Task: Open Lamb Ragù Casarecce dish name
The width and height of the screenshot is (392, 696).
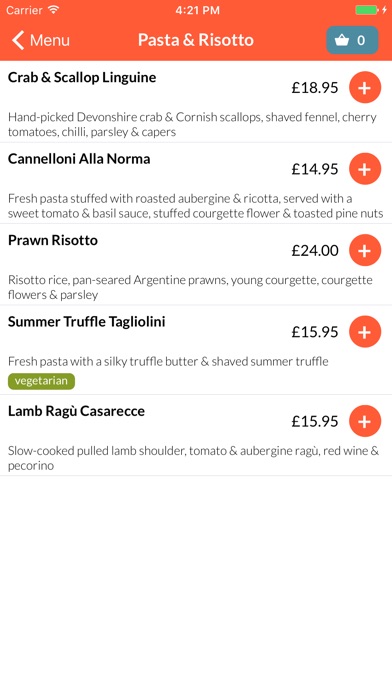Action: coord(76,411)
